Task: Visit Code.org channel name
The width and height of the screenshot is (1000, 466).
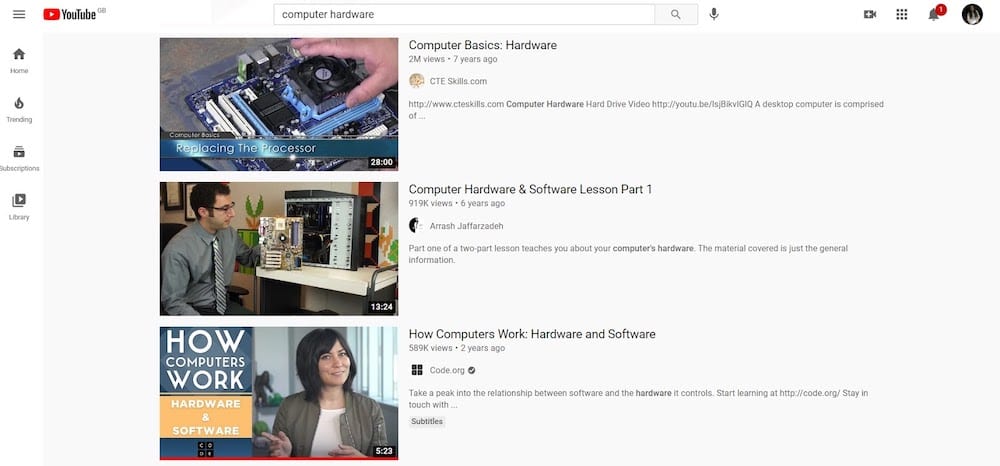Action: [x=447, y=370]
